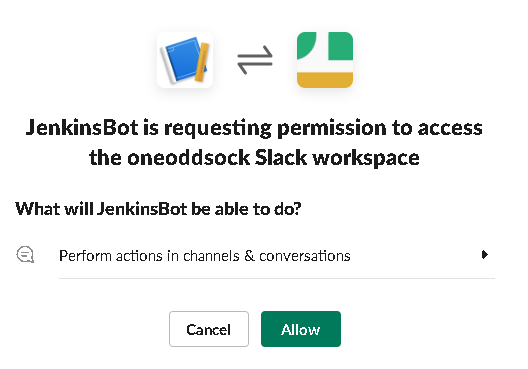Click the yellow ruler in JenkinsBot icon
Viewport: 528px width, 369px height.
202,63
